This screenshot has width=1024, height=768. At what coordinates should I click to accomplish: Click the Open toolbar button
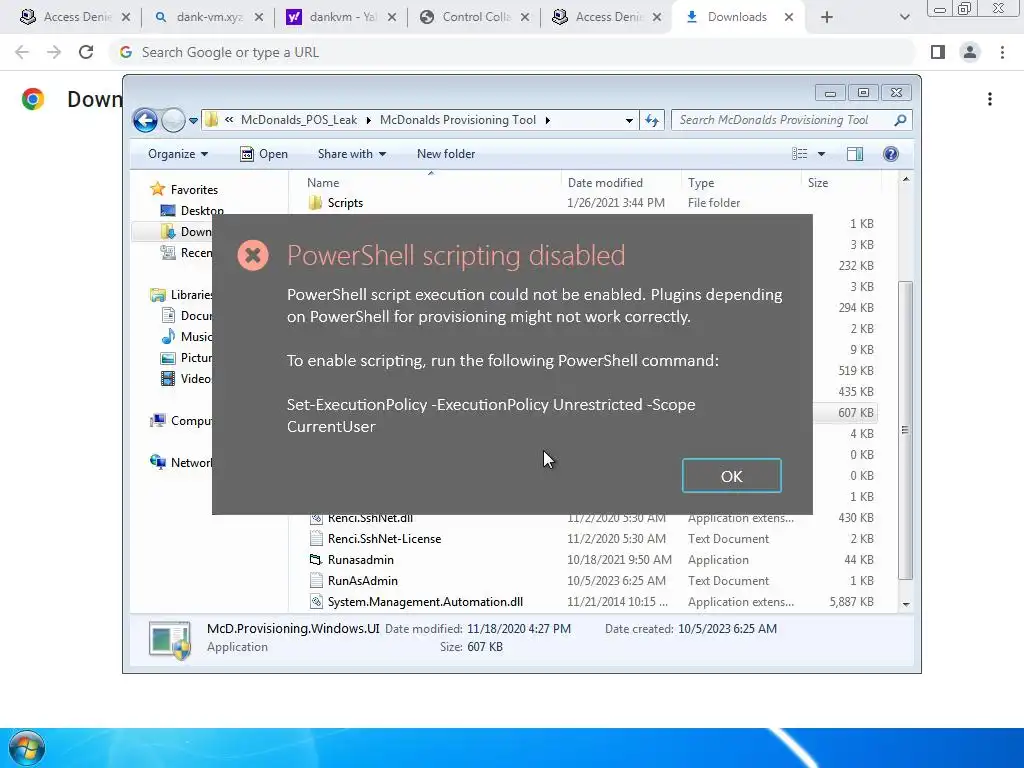click(264, 153)
